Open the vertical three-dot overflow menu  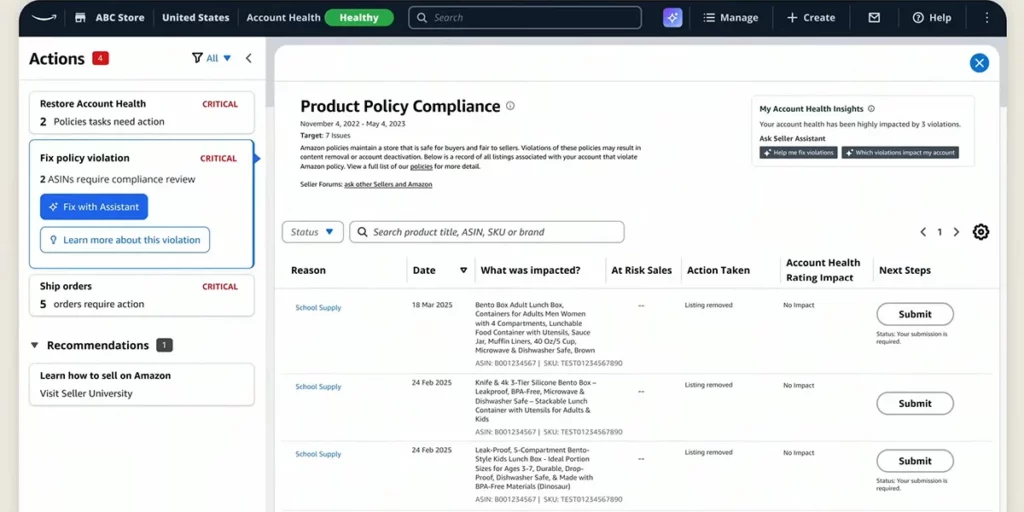tap(987, 17)
